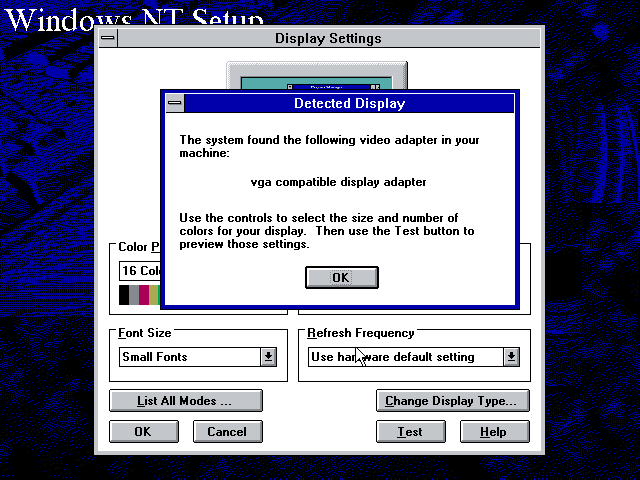The height and width of the screenshot is (480, 640).
Task: Open Change Display Type dialog
Action: (453, 401)
